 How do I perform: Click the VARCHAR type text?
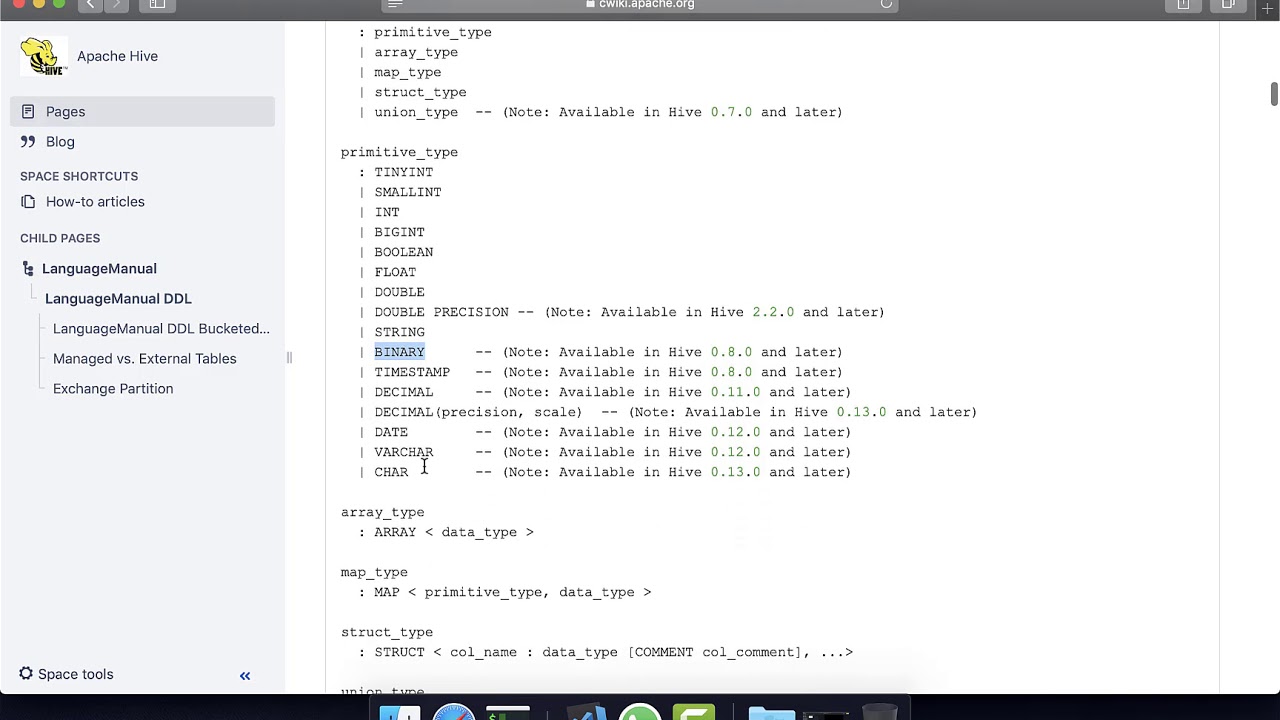coord(403,452)
